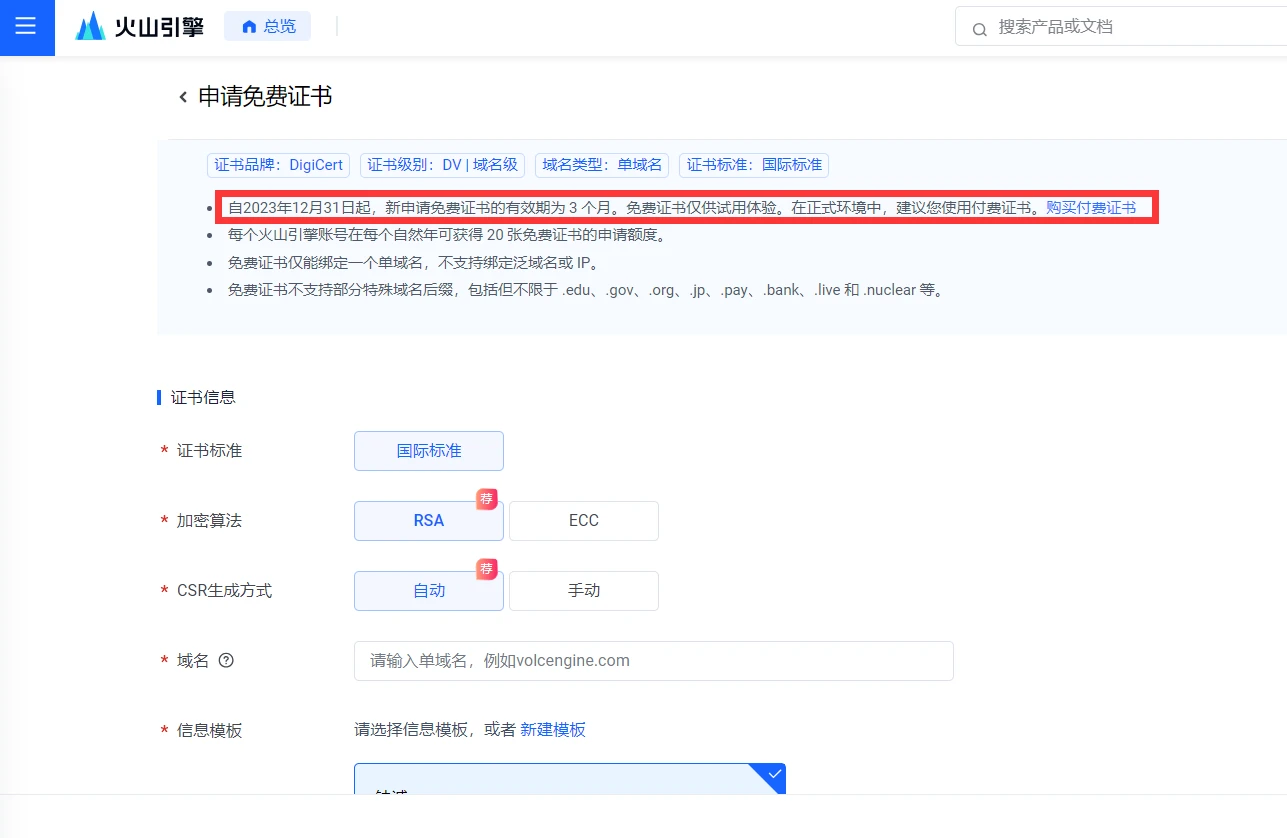Select the highlighted information template card
This screenshot has width=1287, height=838.
(560, 781)
